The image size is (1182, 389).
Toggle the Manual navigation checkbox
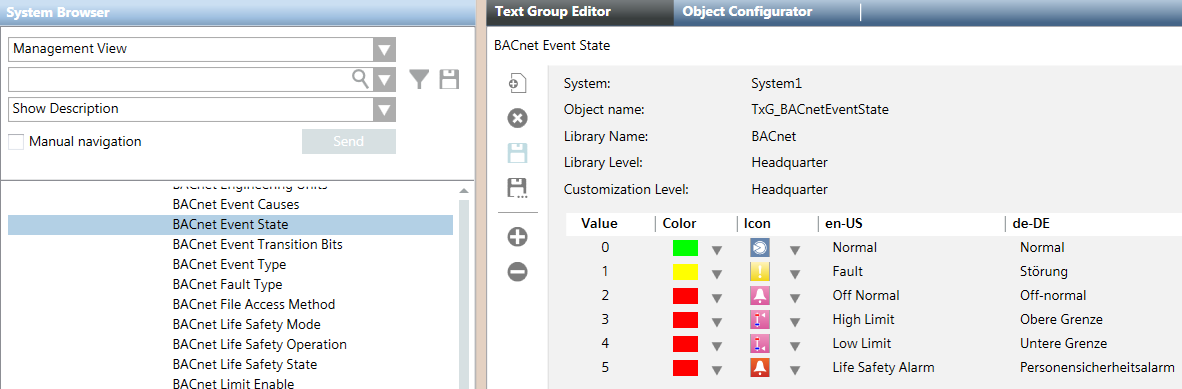click(16, 142)
